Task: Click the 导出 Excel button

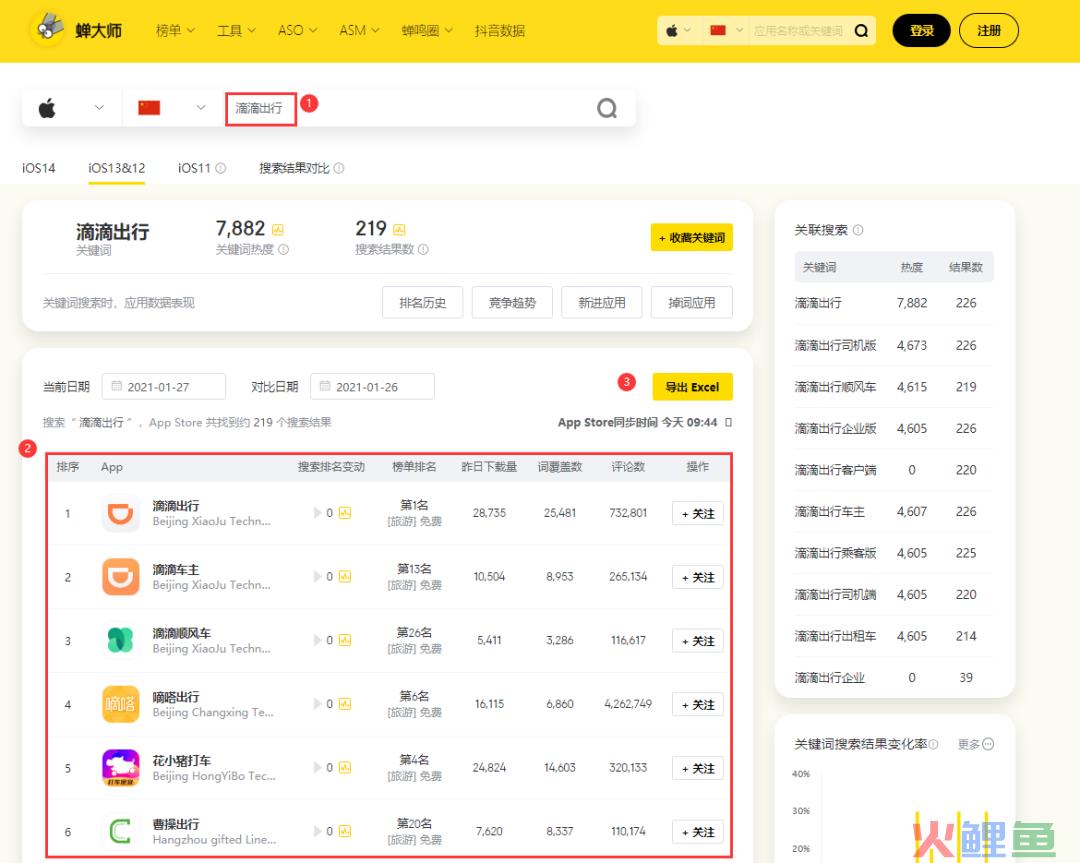Action: [x=692, y=387]
